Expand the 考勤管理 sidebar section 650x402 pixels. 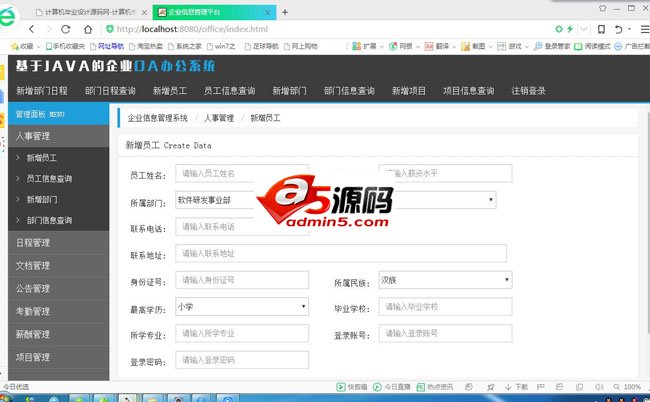58,311
